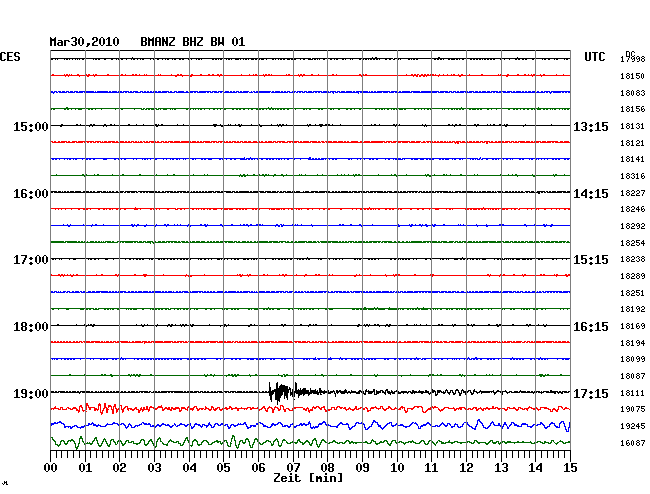Select minute tick label 00
The height and width of the screenshot is (494, 650).
(51, 468)
